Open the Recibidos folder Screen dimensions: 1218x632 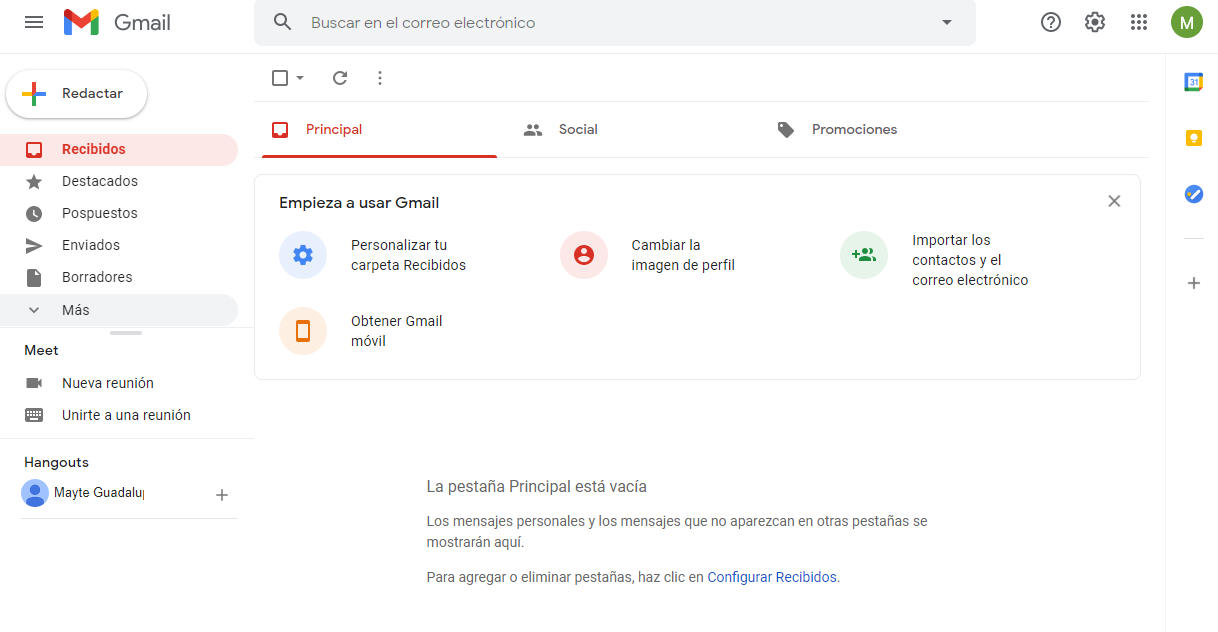119,149
